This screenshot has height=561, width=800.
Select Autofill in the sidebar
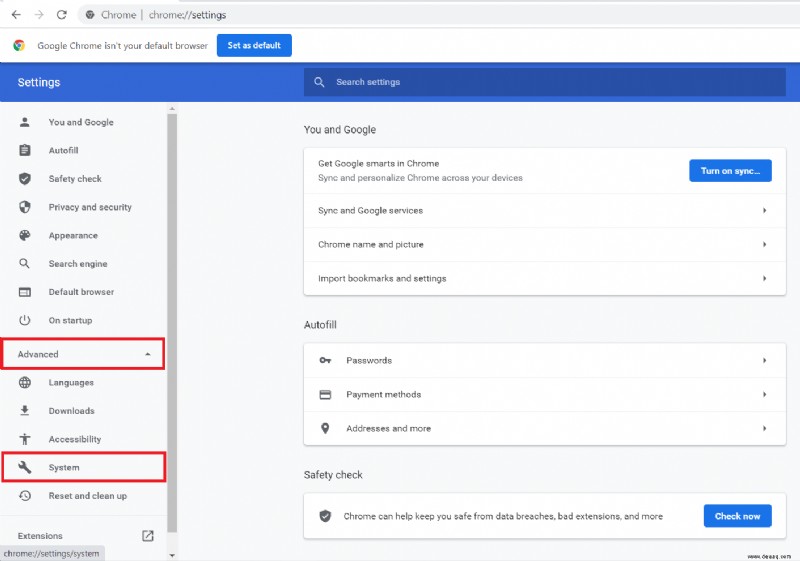click(63, 150)
